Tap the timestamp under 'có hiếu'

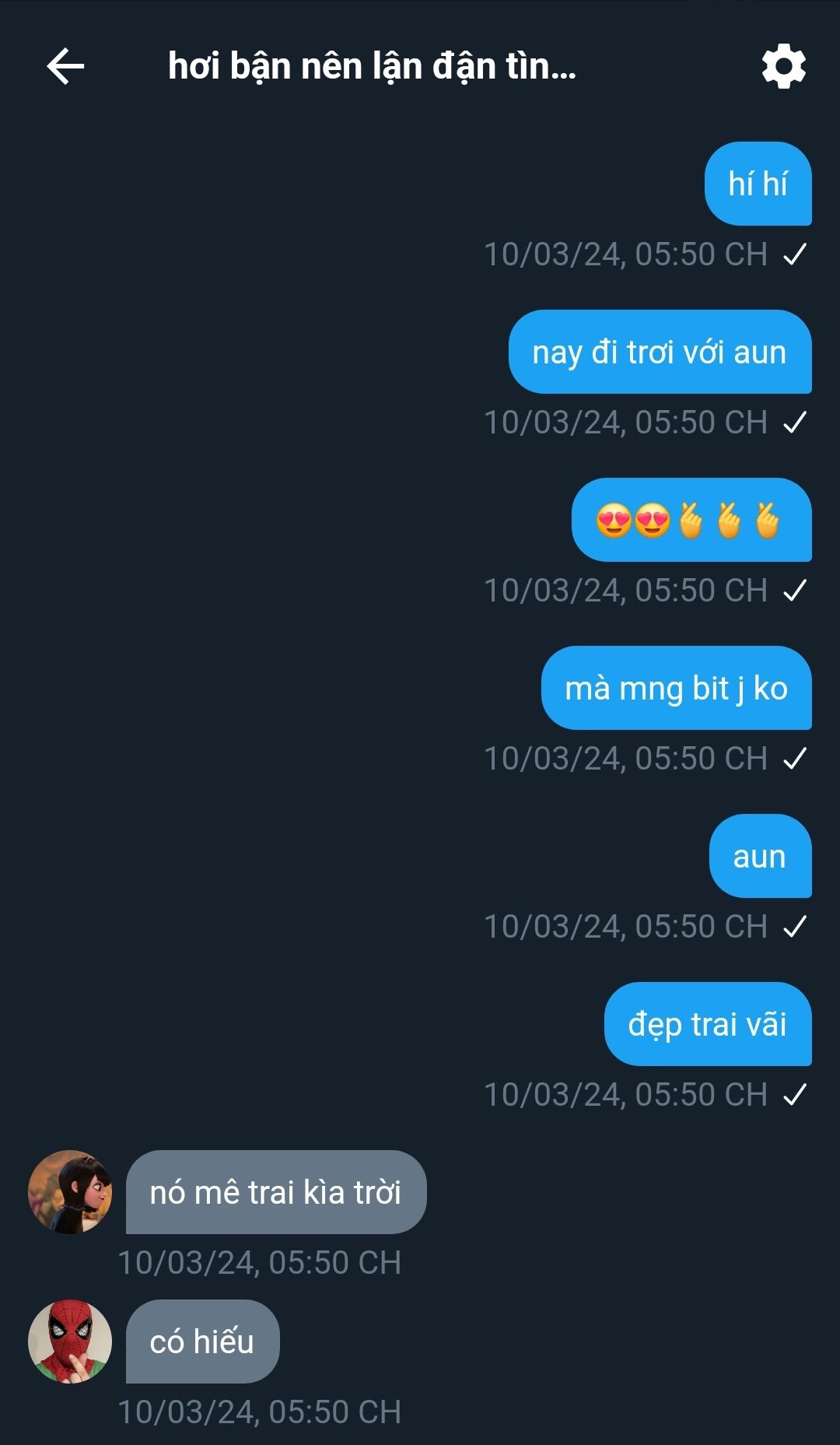pos(260,1412)
